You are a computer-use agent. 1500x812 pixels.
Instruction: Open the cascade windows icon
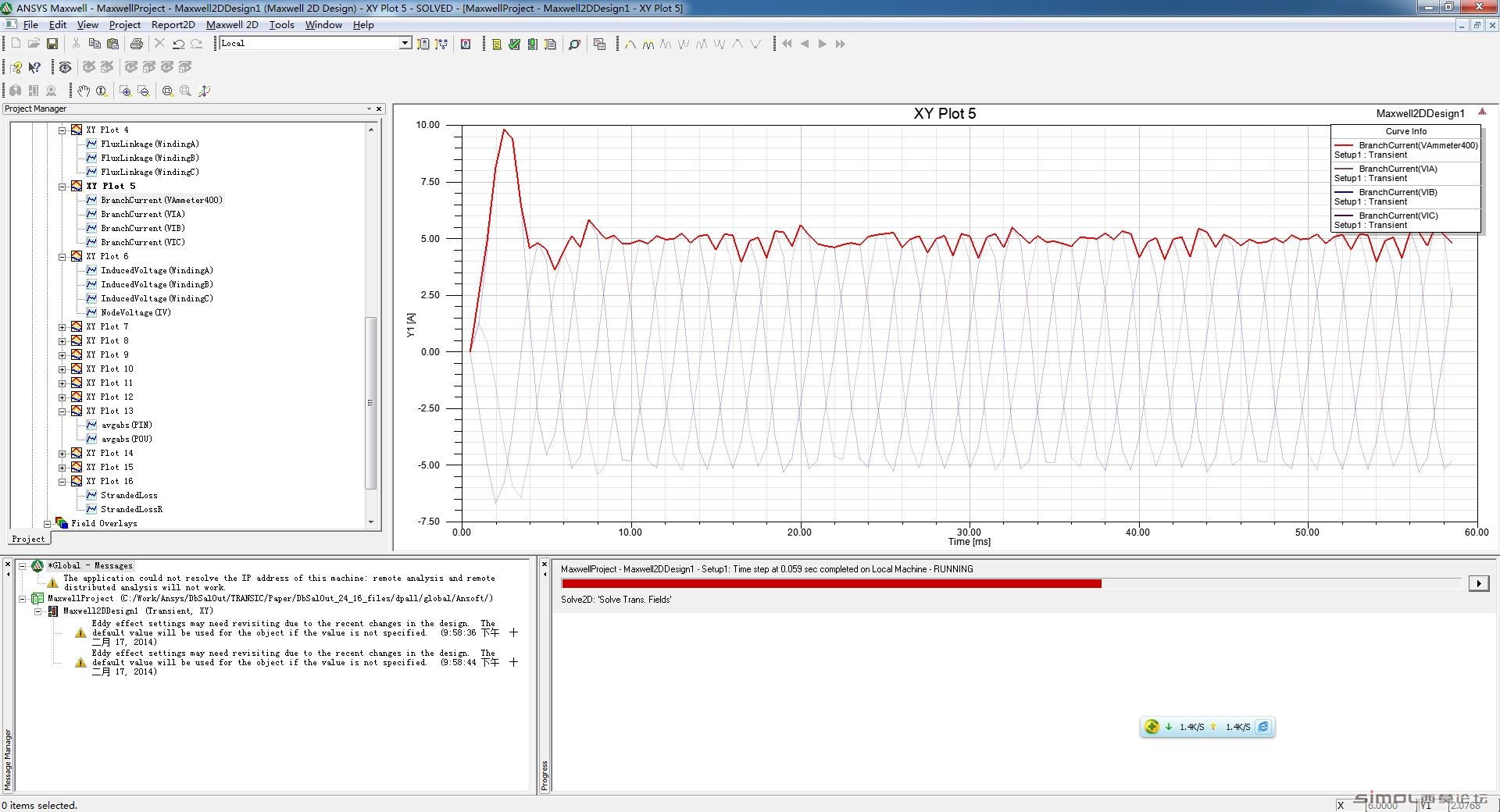pos(600,44)
